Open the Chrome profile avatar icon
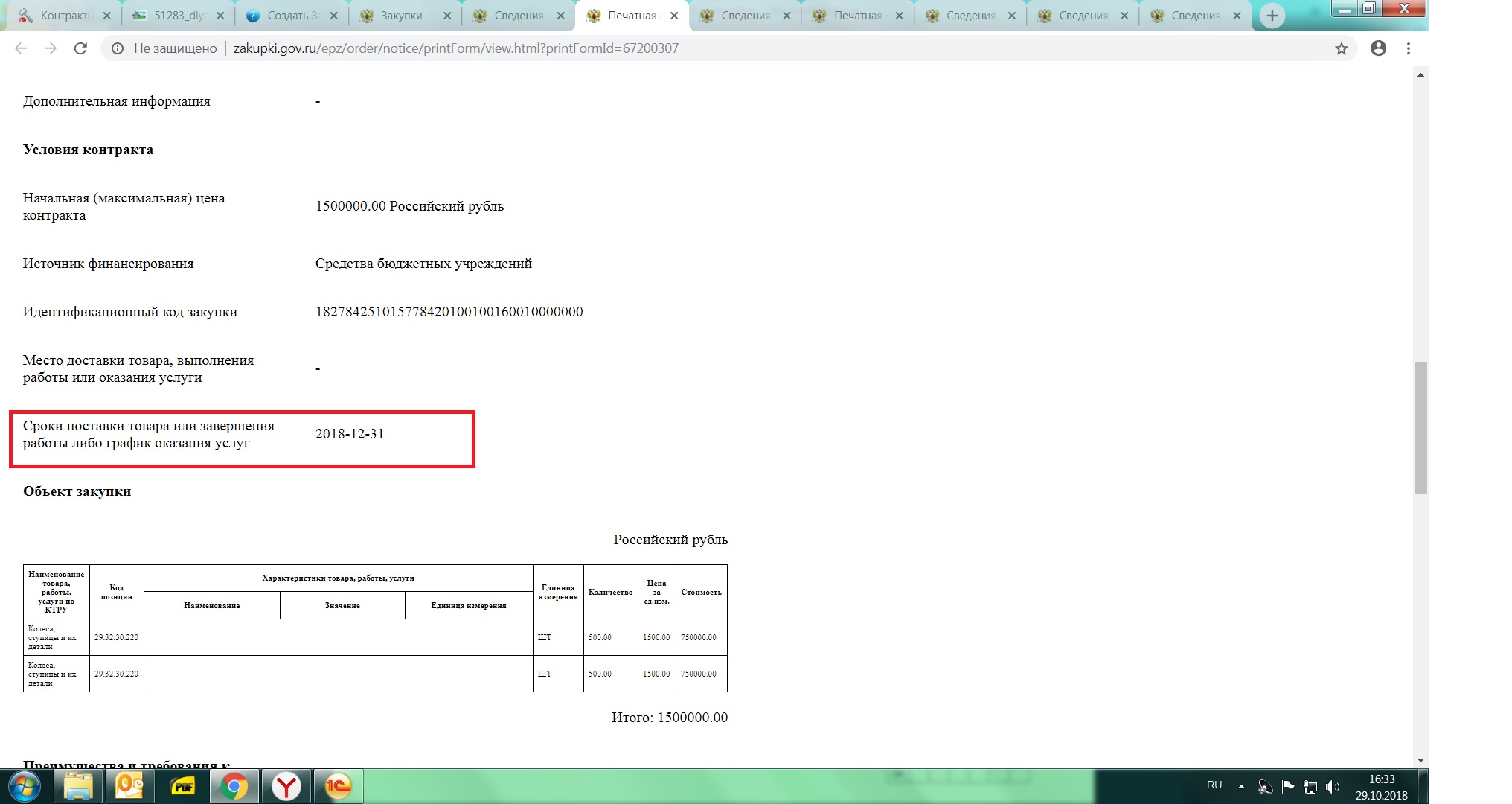Viewport: 1512px width, 804px height. point(1378,48)
